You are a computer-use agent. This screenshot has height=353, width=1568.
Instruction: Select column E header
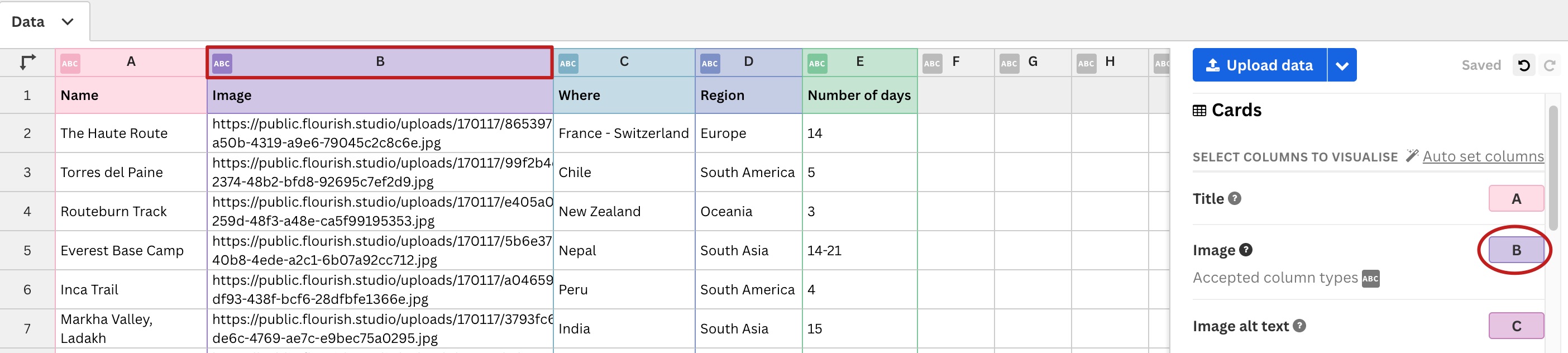pos(859,63)
